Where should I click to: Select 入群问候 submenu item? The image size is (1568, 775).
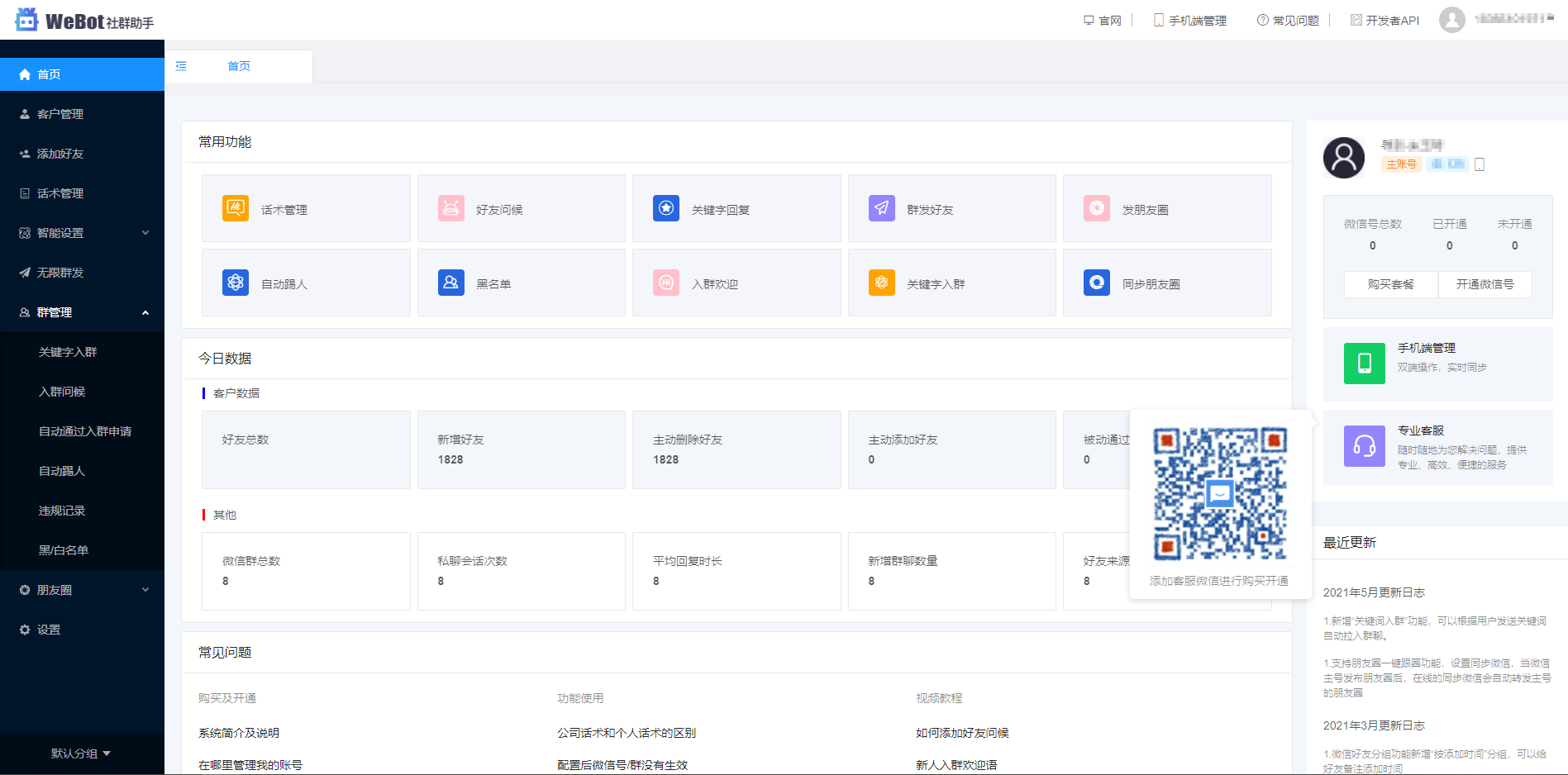82,392
